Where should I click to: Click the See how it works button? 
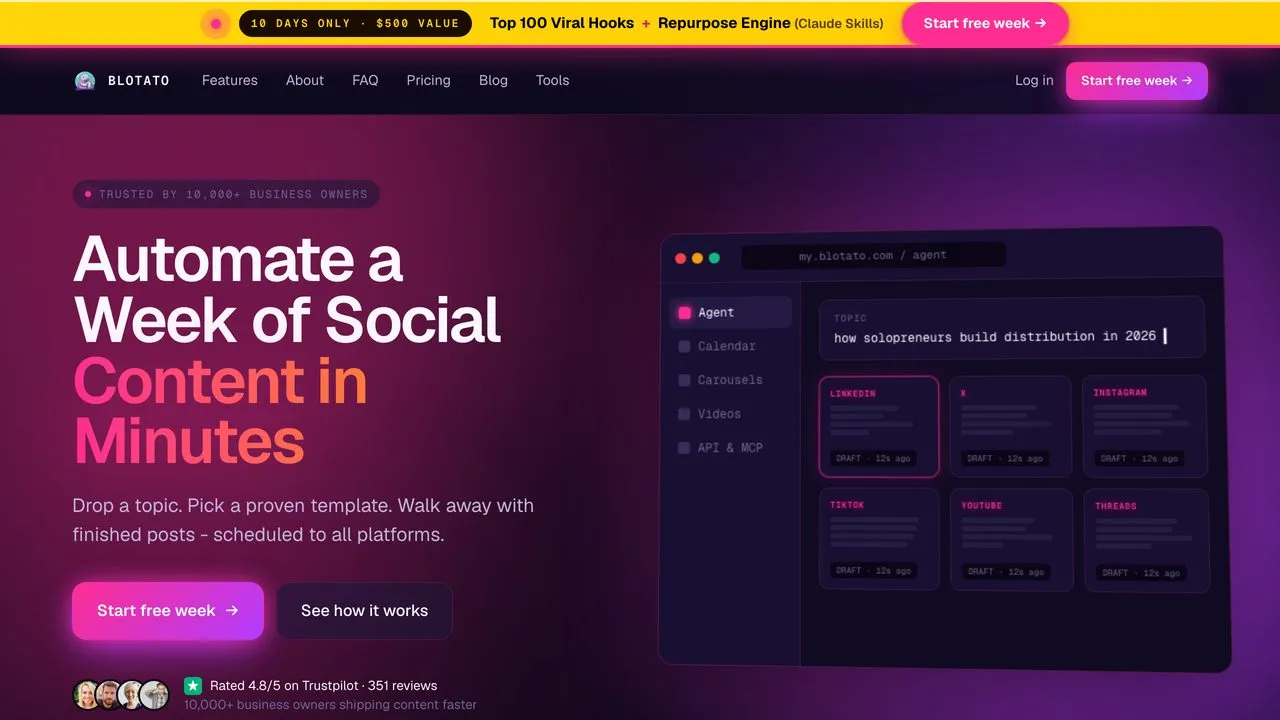[x=364, y=611]
